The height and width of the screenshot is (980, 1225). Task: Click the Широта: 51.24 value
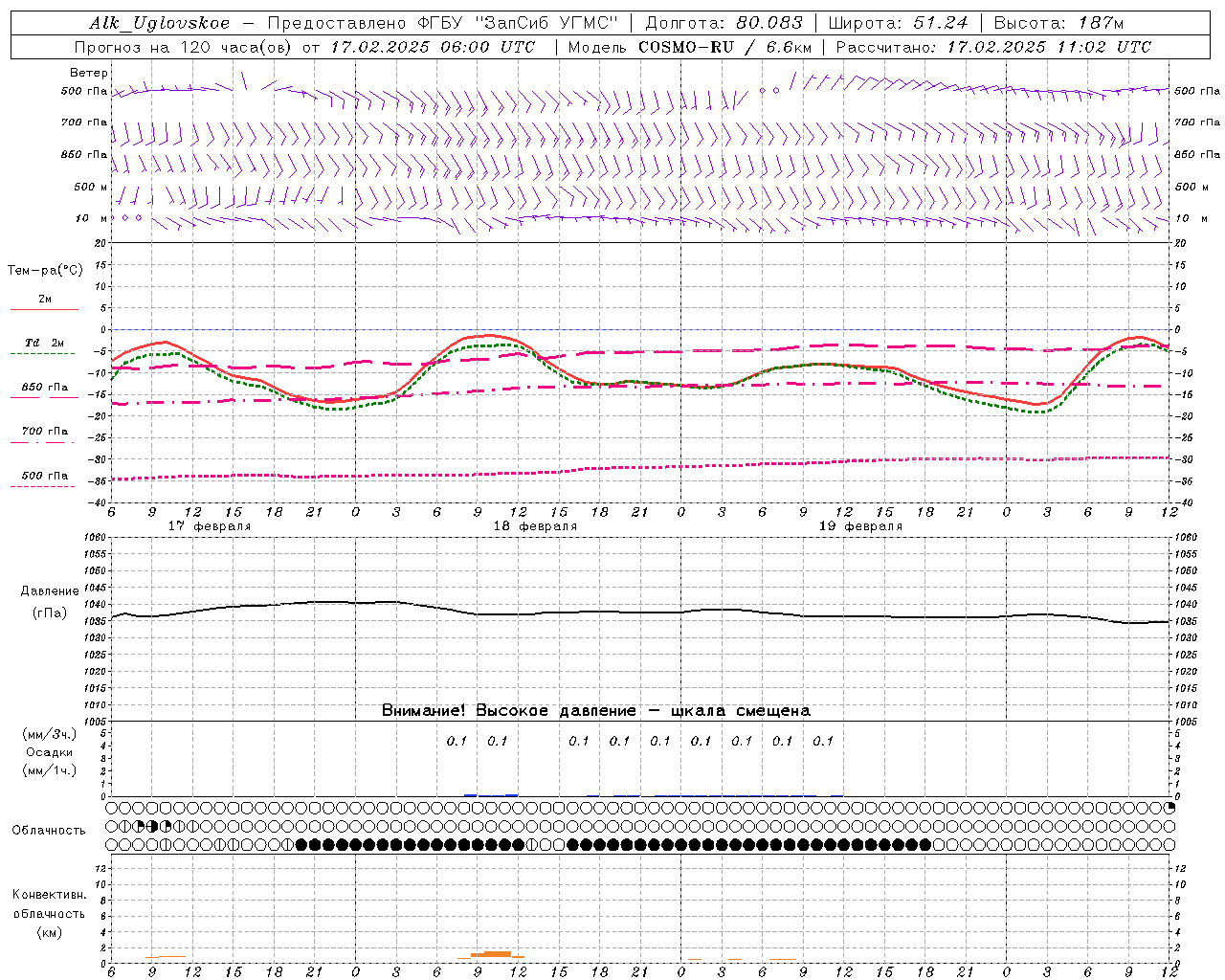[898, 23]
